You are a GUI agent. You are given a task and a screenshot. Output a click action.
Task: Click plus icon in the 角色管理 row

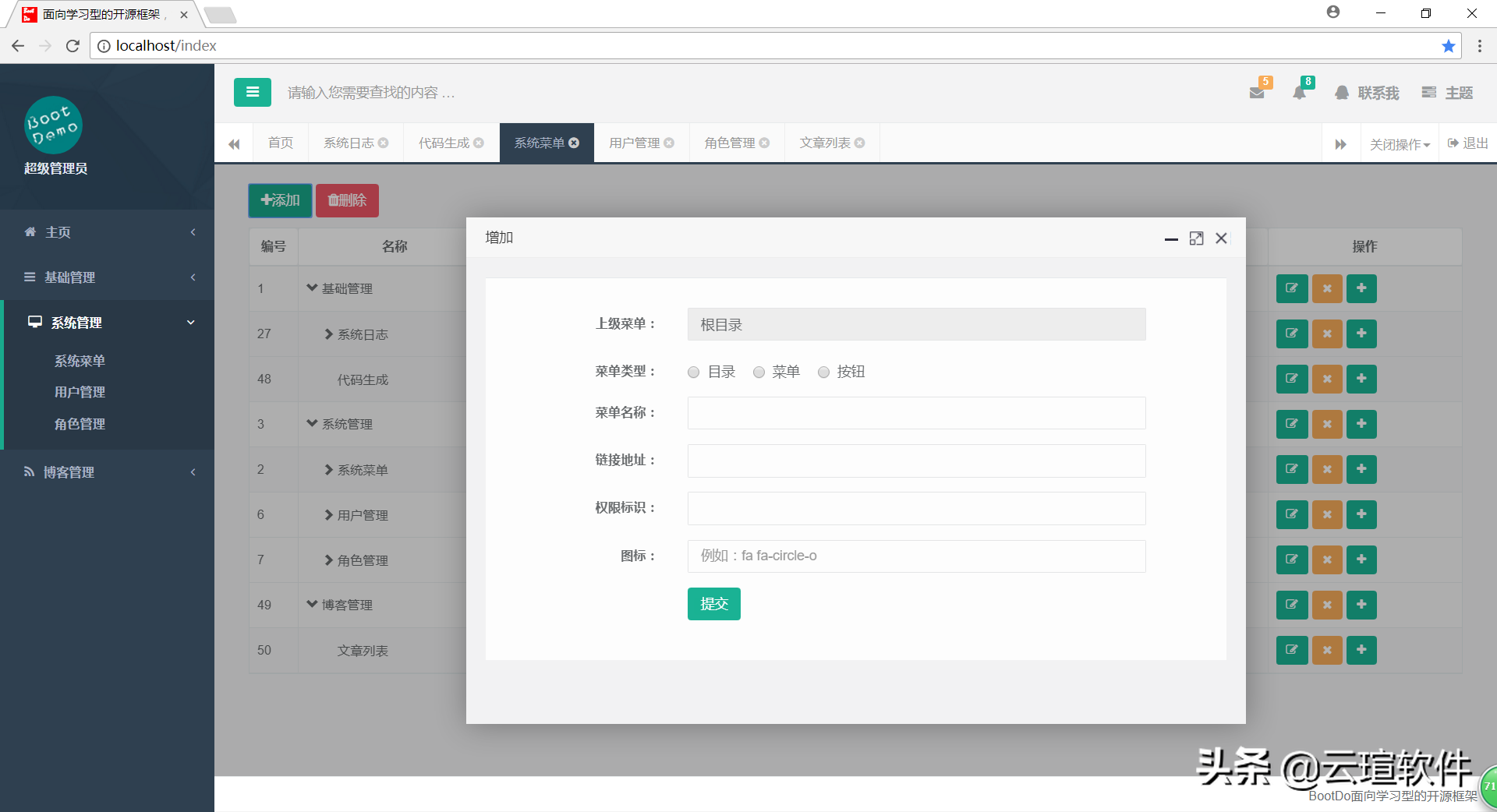coord(1361,560)
